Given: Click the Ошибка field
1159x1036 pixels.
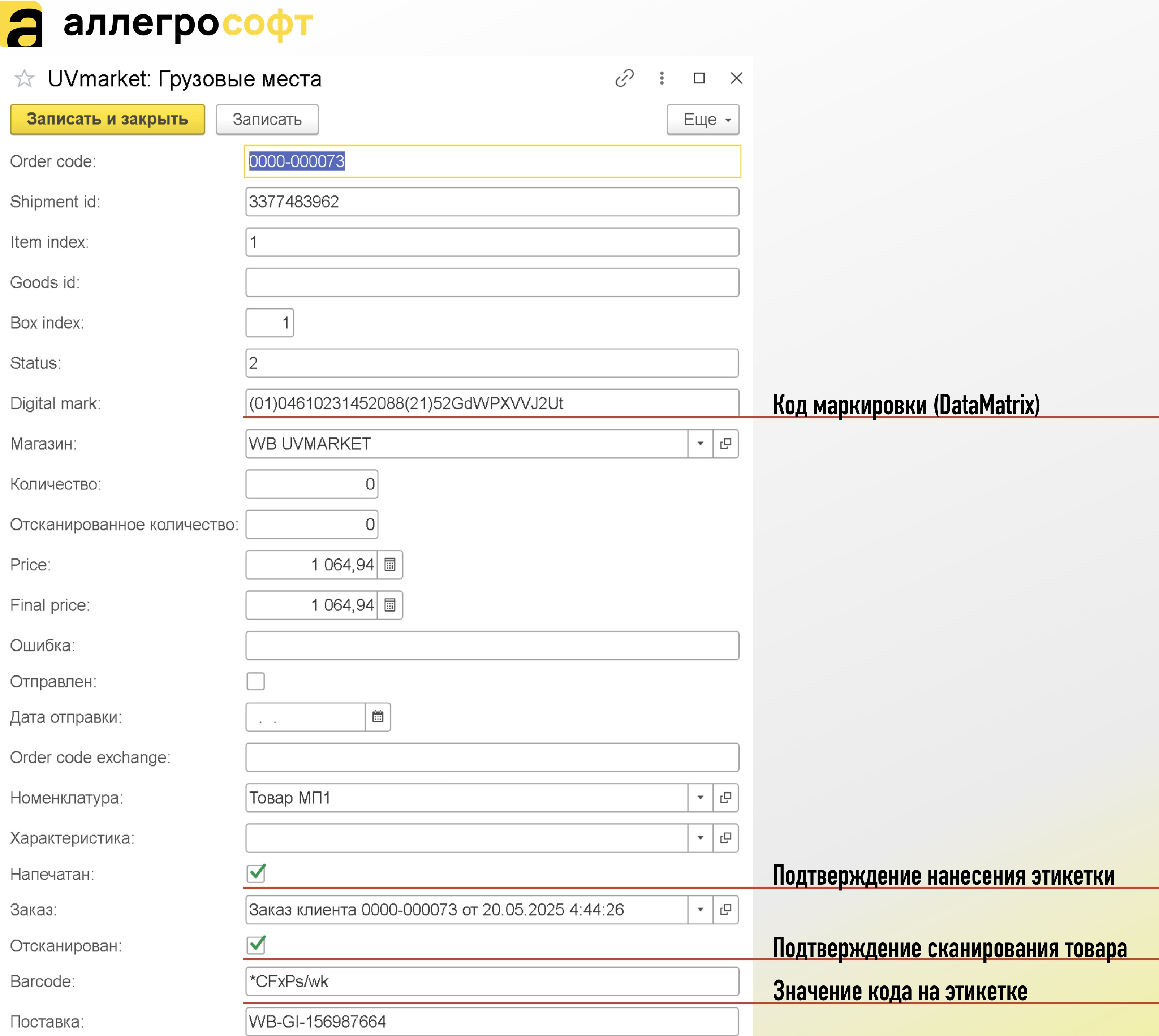Looking at the screenshot, I should click(x=492, y=646).
